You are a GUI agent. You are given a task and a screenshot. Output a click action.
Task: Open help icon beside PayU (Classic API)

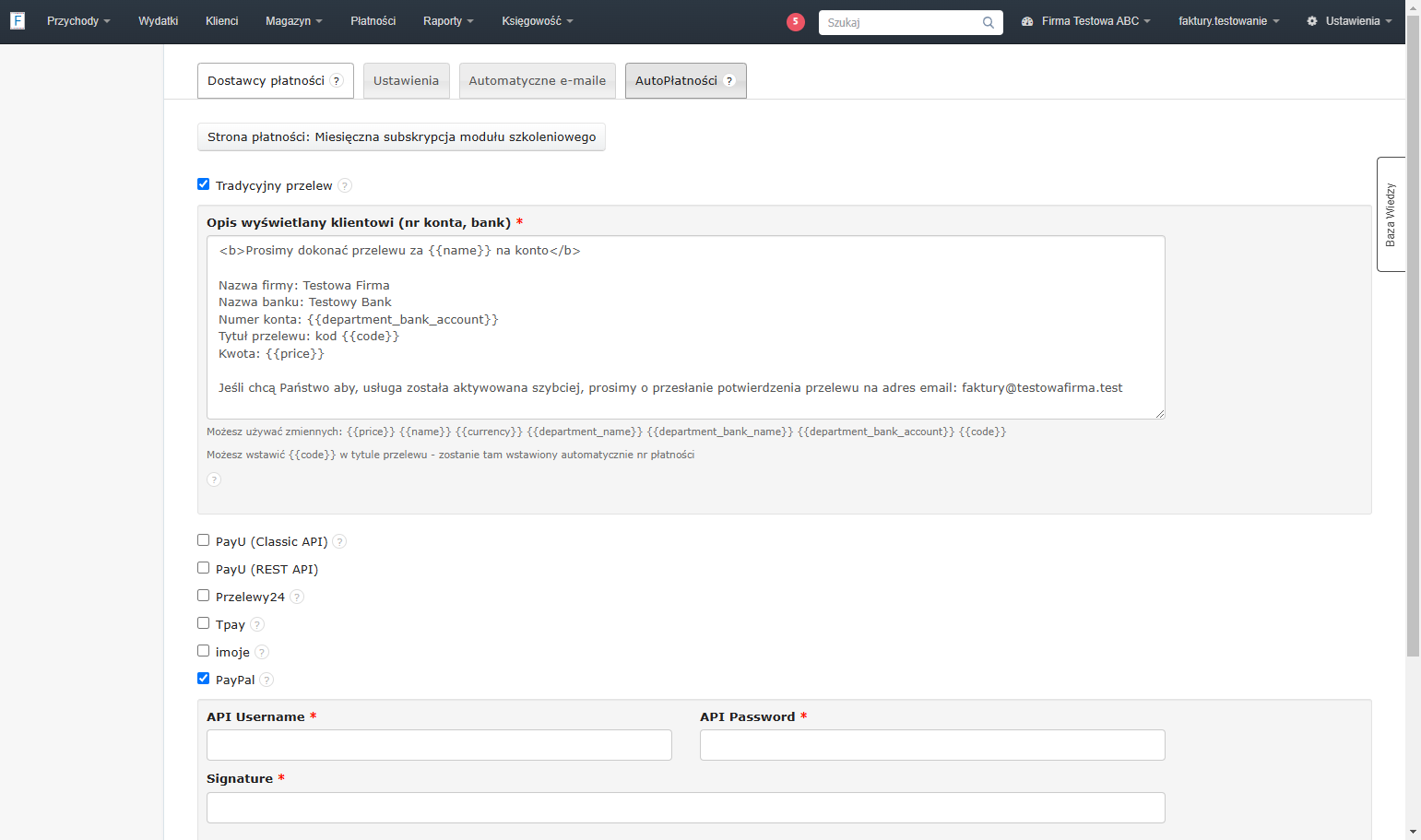339,541
